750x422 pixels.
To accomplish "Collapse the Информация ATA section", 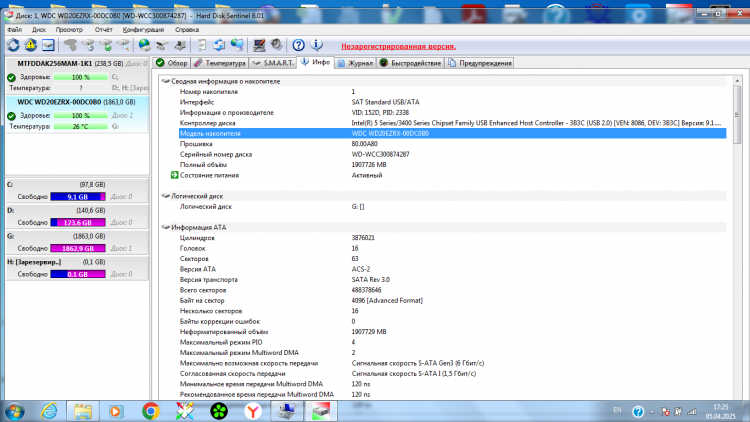I will 165,227.
